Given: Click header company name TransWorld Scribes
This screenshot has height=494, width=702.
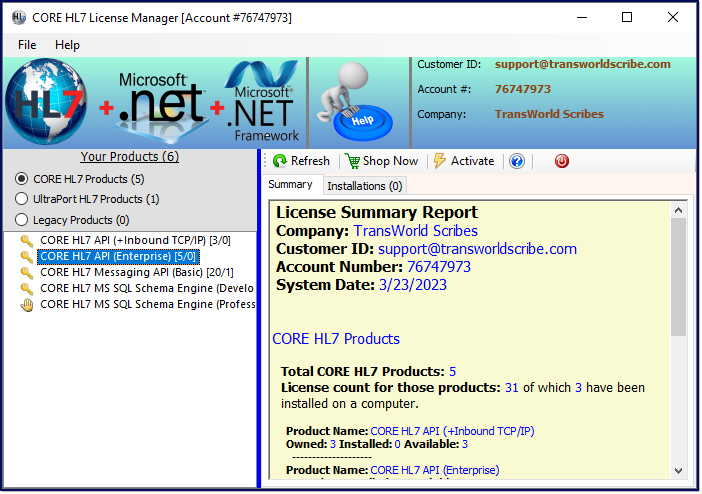Looking at the screenshot, I should pyautogui.click(x=549, y=114).
